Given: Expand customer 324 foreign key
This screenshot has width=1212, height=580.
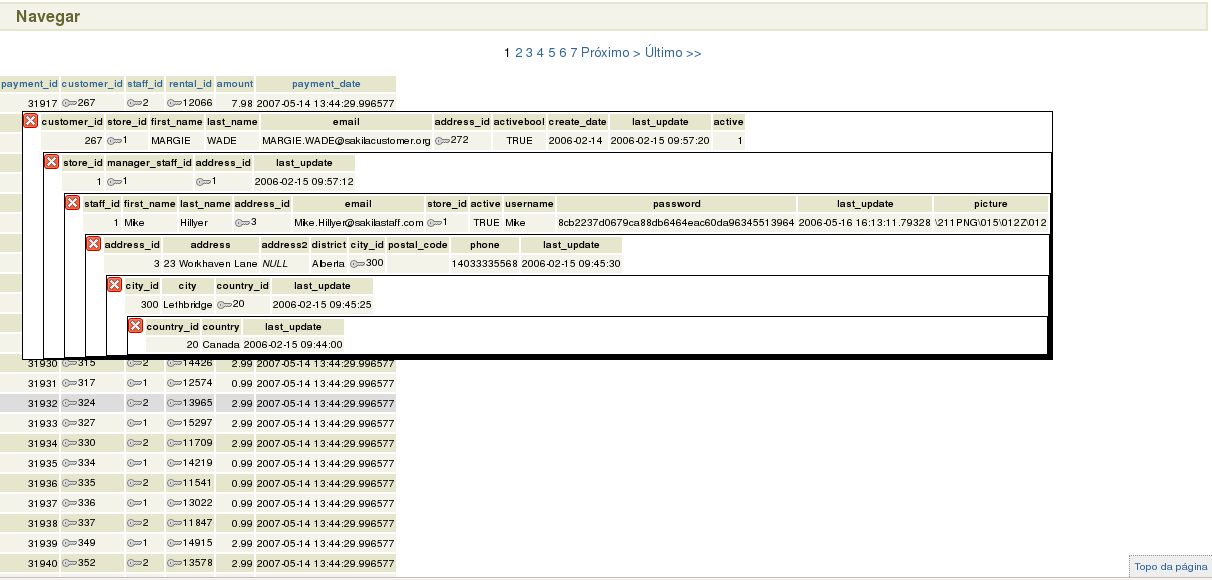Looking at the screenshot, I should (70, 403).
